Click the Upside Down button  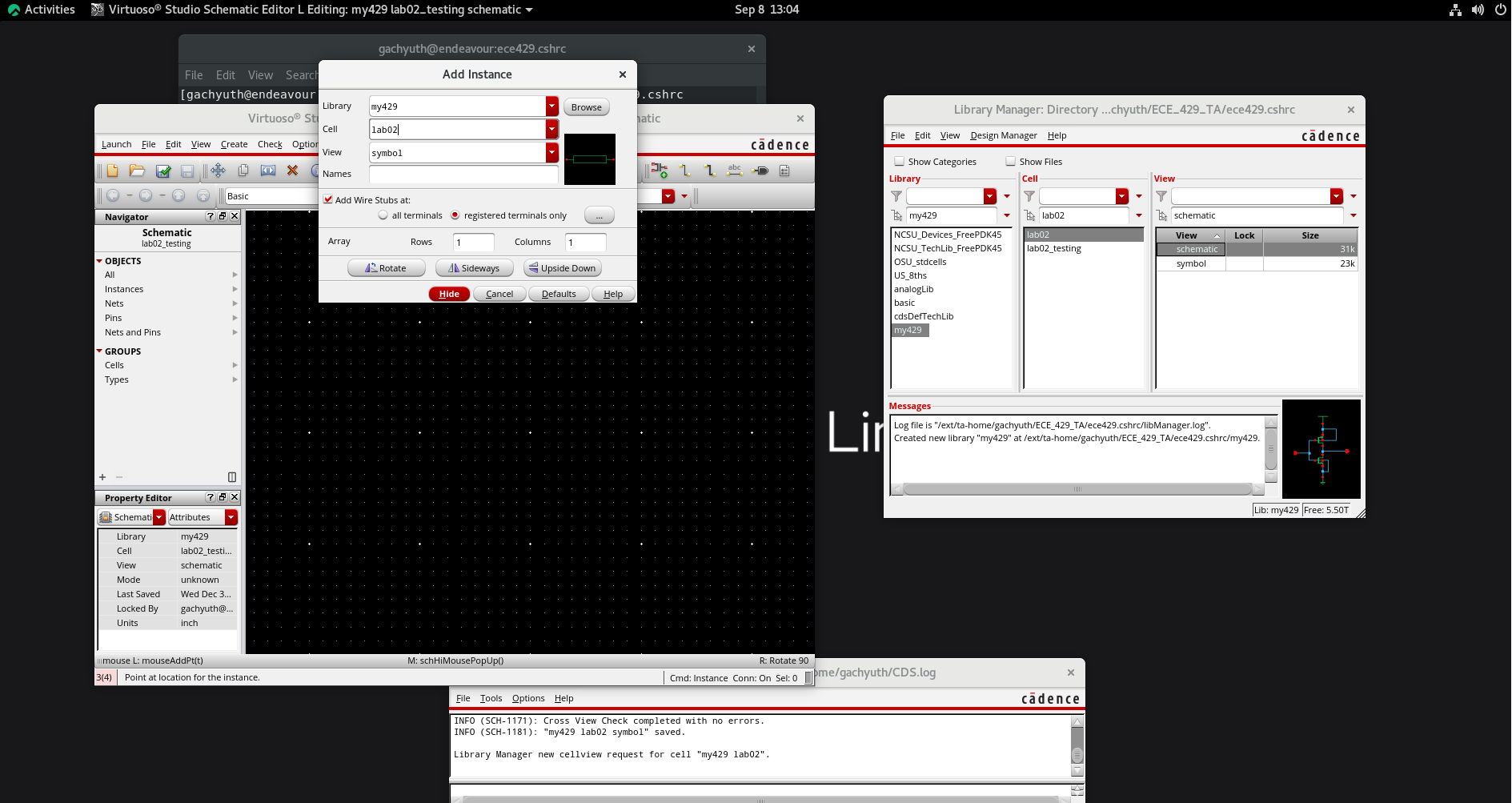tap(562, 268)
